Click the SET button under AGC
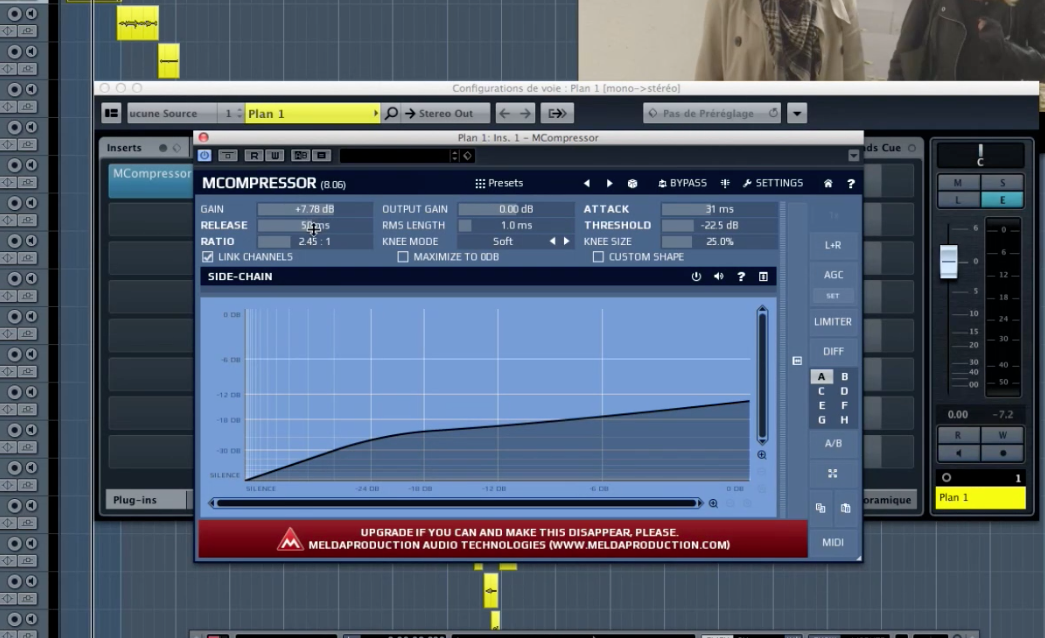The height and width of the screenshot is (638, 1045). pos(833,295)
